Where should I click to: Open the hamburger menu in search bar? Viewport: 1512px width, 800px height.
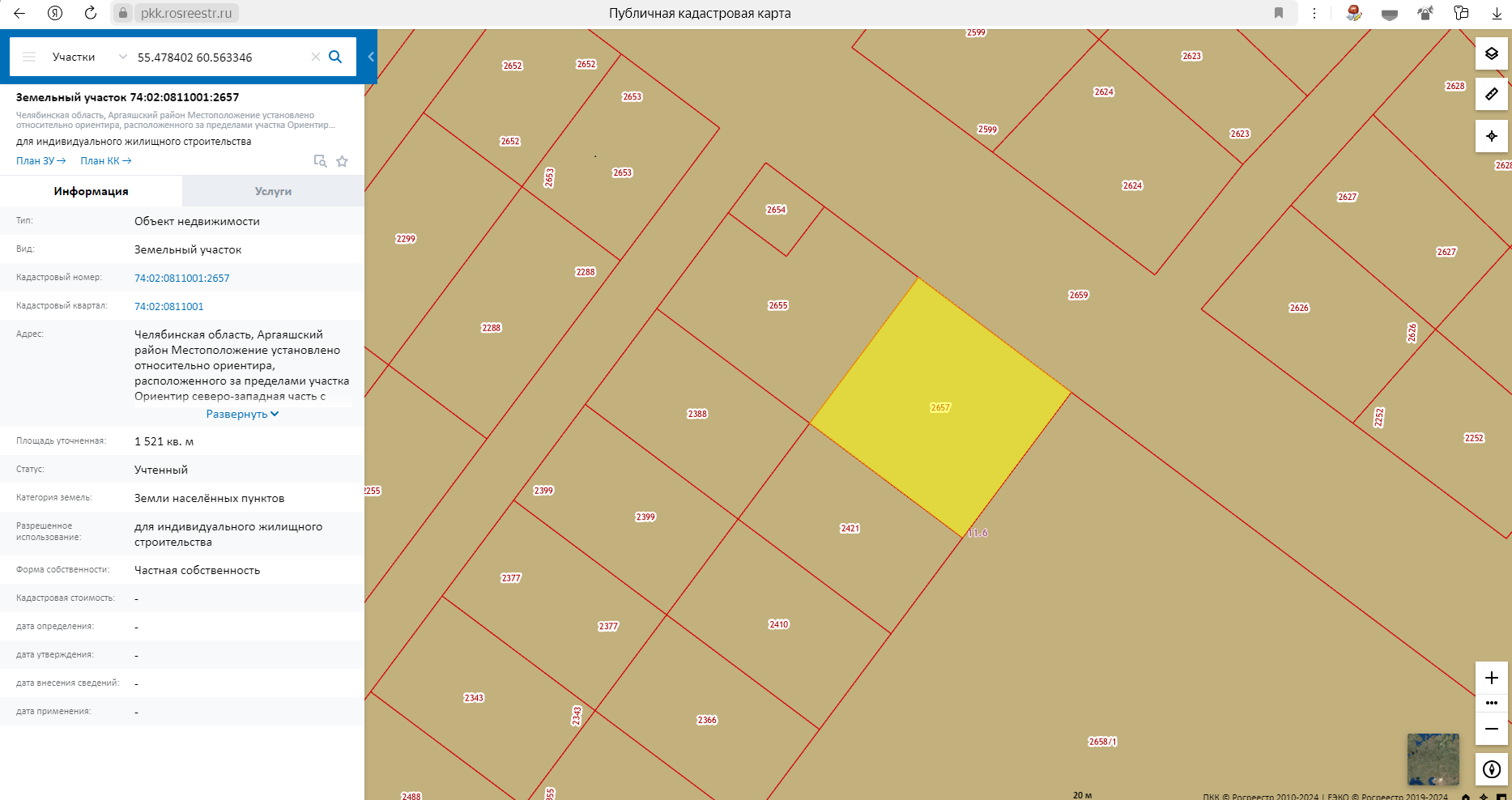pos(29,57)
